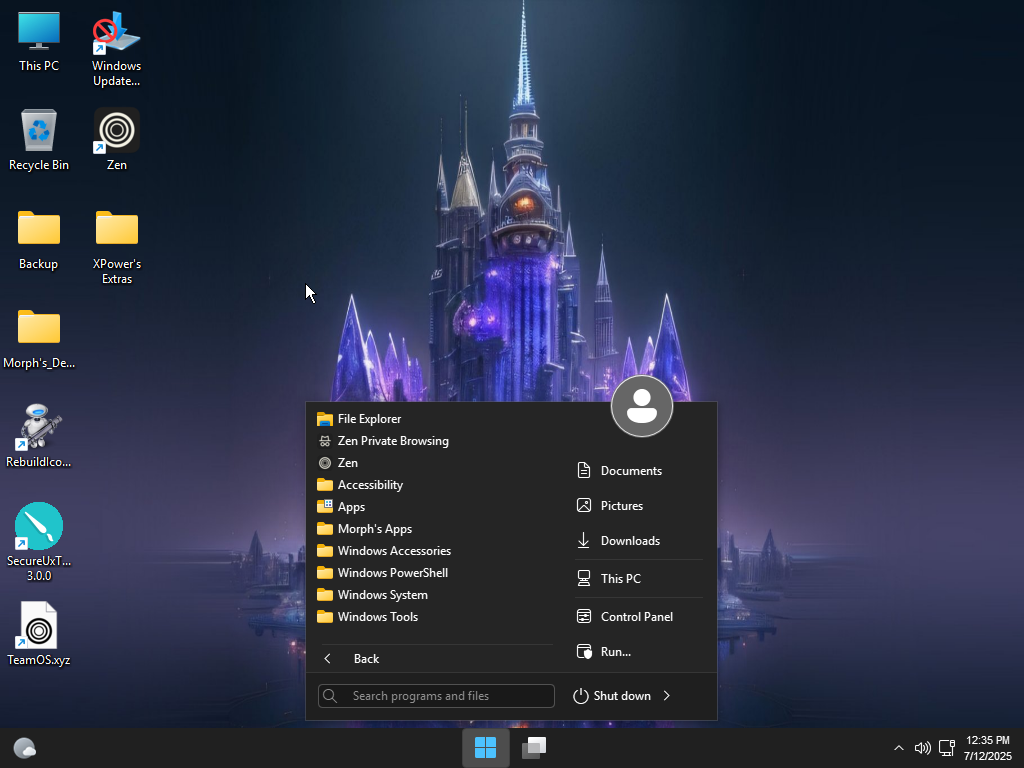Screen dimensions: 1024x768
Task: Click the network tray icon
Action: pyautogui.click(x=947, y=748)
